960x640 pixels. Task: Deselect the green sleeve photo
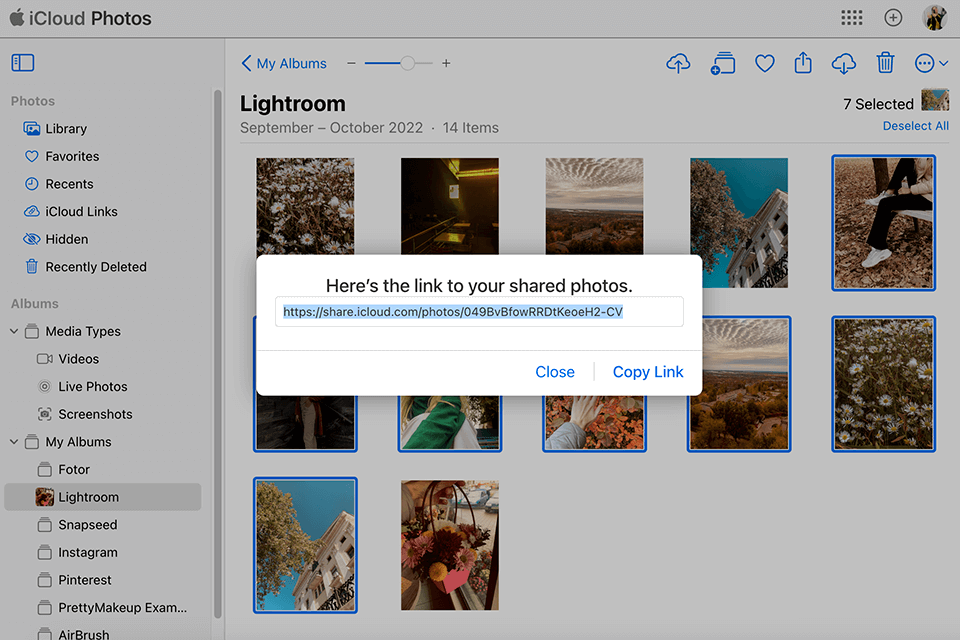pyautogui.click(x=450, y=423)
